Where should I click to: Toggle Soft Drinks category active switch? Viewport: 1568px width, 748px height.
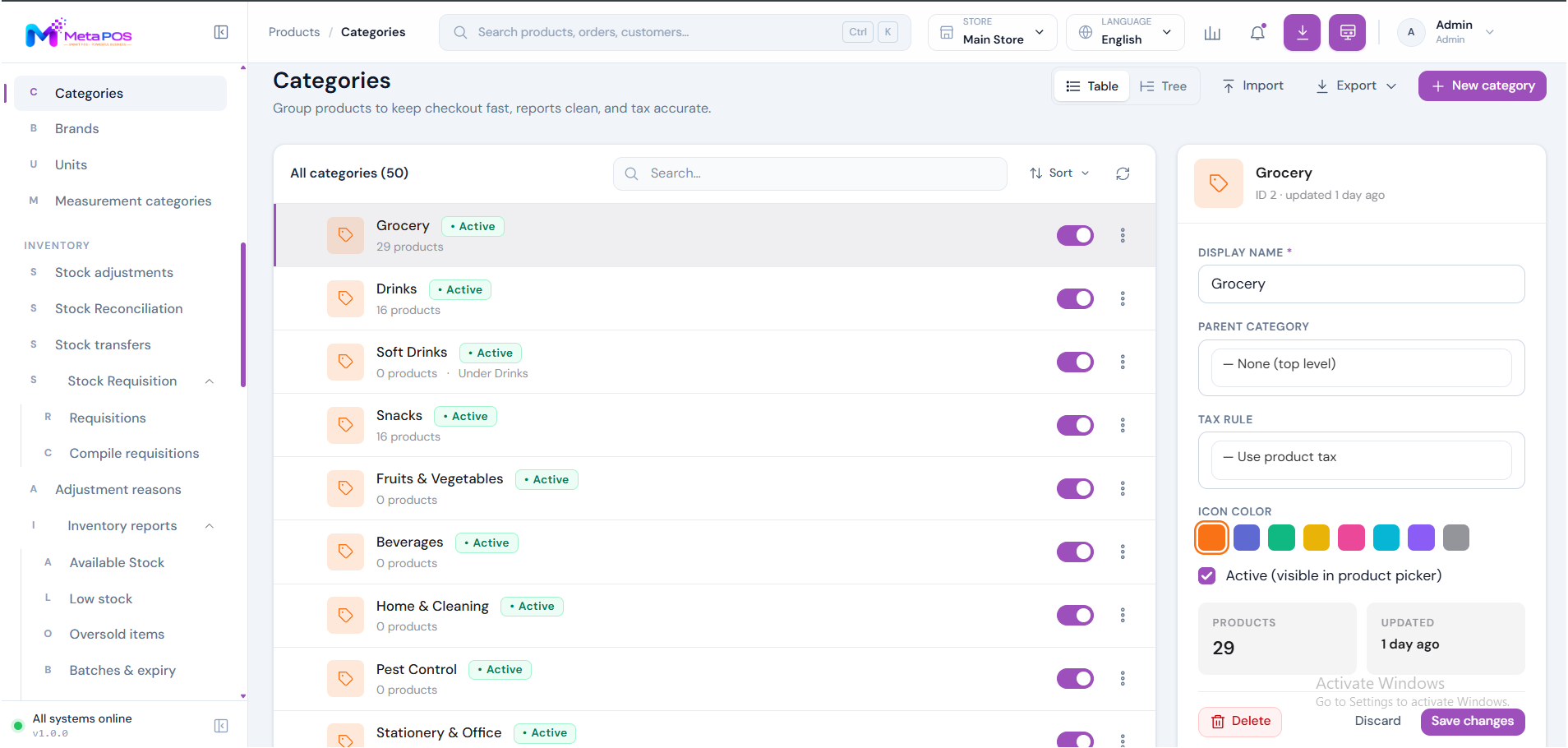pos(1075,362)
